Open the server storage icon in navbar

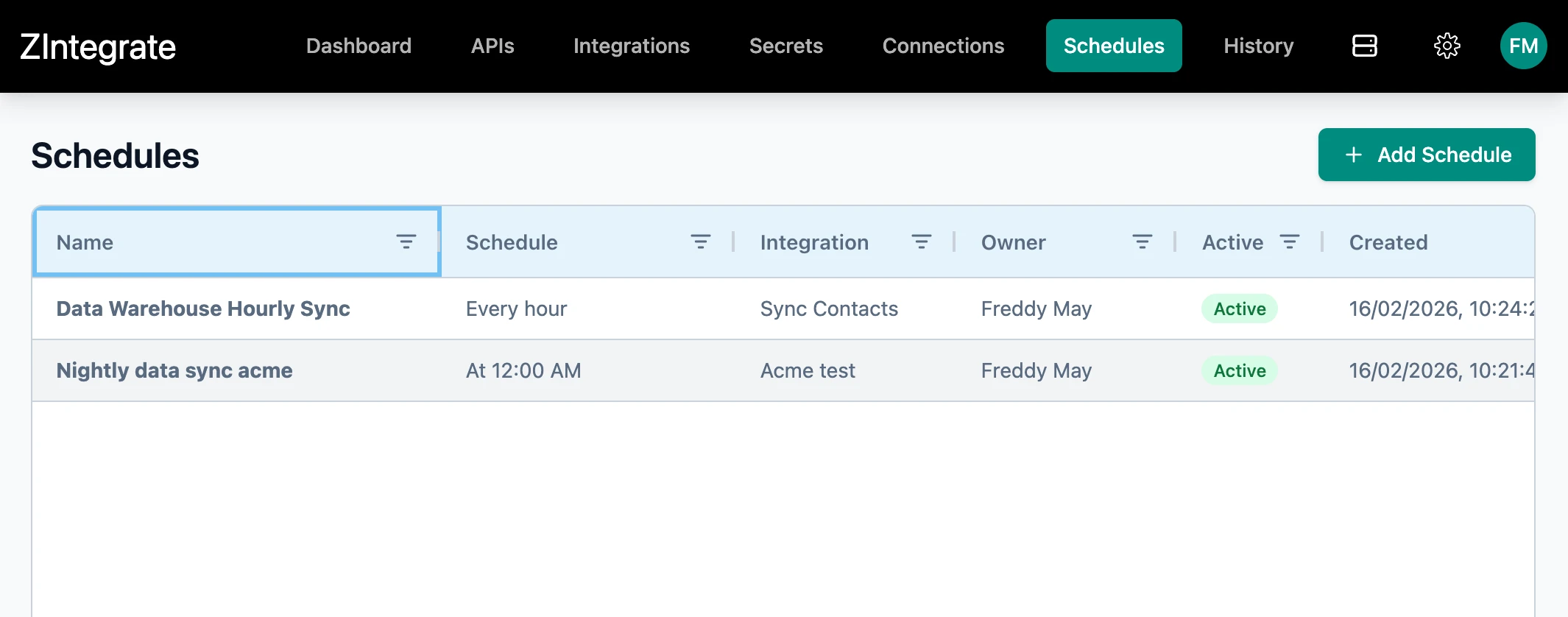coord(1364,46)
